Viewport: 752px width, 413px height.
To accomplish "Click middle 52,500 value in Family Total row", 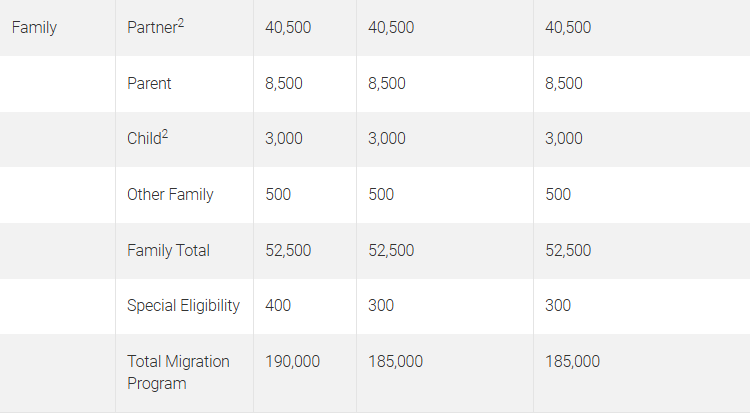I will [x=391, y=251].
